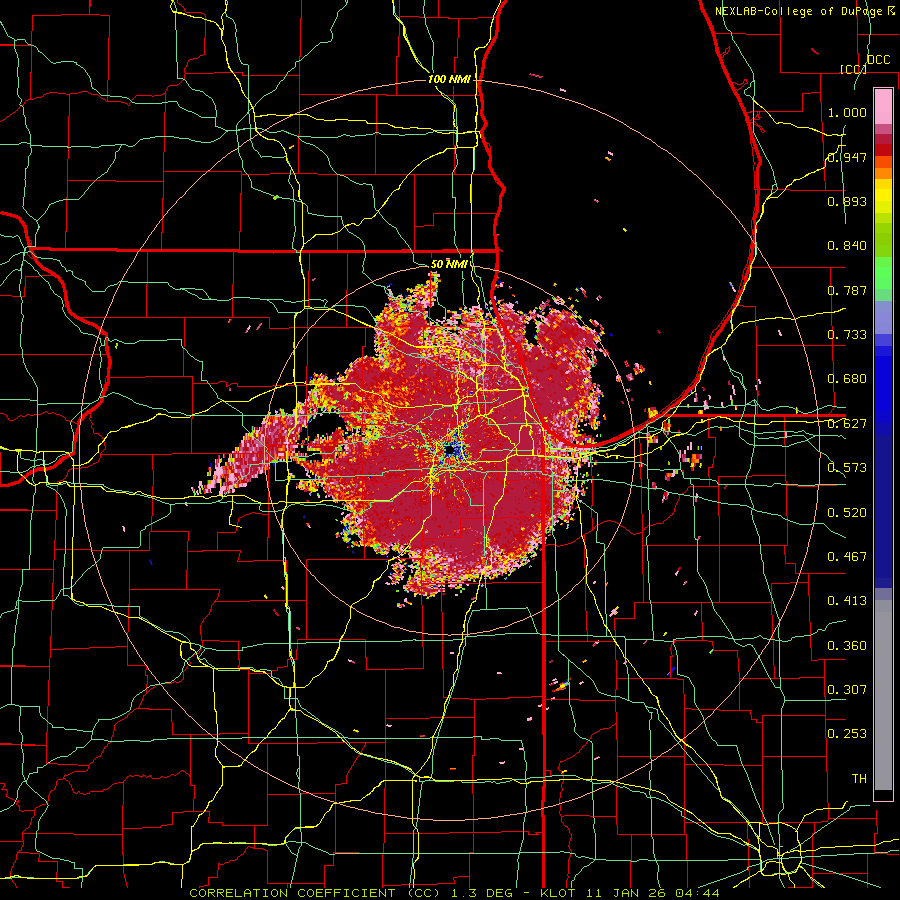Click the 0.680 legend value
Screen dimensions: 900x900
coord(847,379)
